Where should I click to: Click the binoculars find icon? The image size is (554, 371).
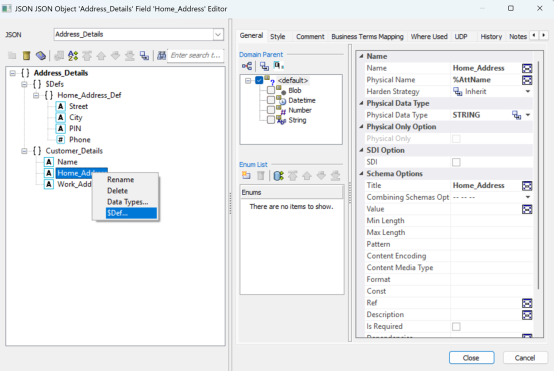(x=161, y=55)
